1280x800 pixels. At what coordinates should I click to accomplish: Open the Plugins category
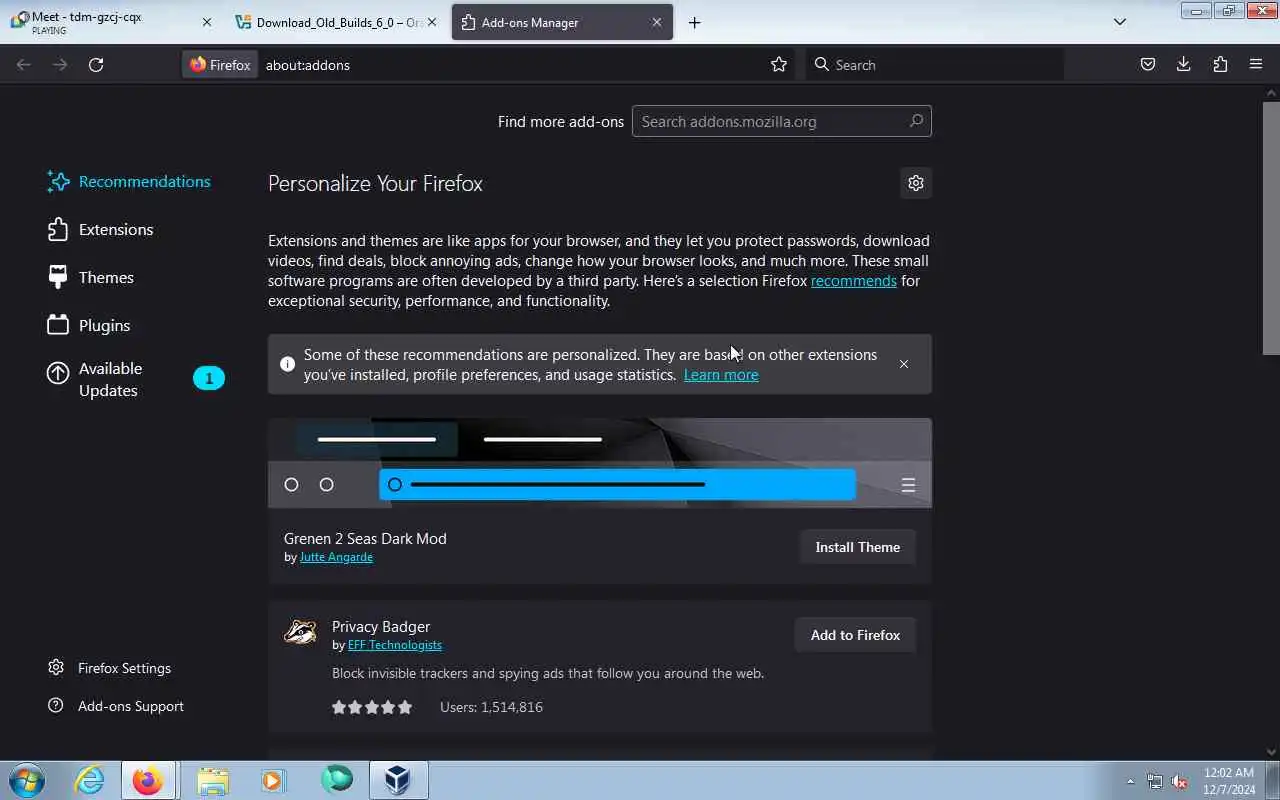[89, 325]
